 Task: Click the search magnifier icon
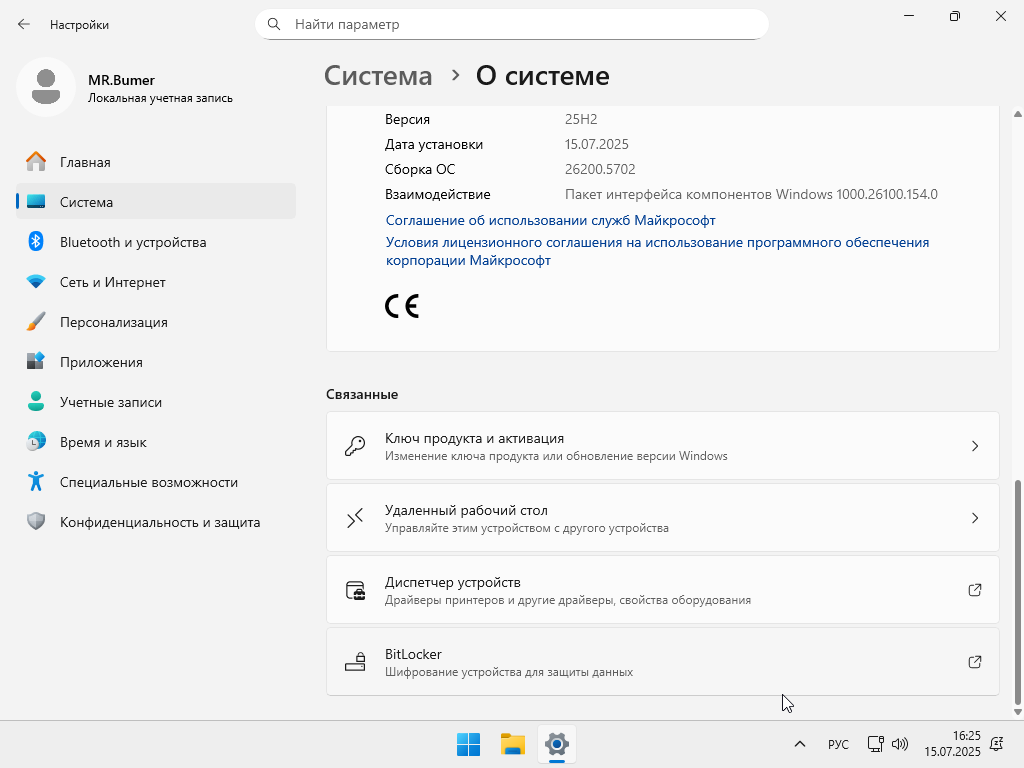(274, 24)
